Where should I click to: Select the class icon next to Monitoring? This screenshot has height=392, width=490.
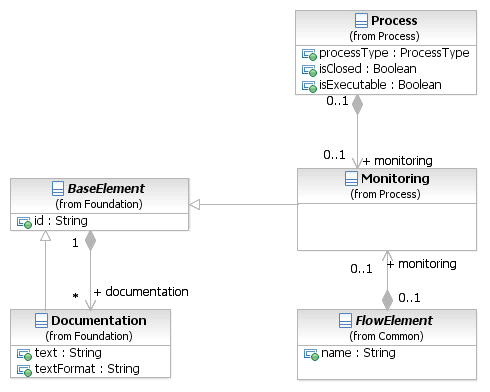click(x=351, y=178)
